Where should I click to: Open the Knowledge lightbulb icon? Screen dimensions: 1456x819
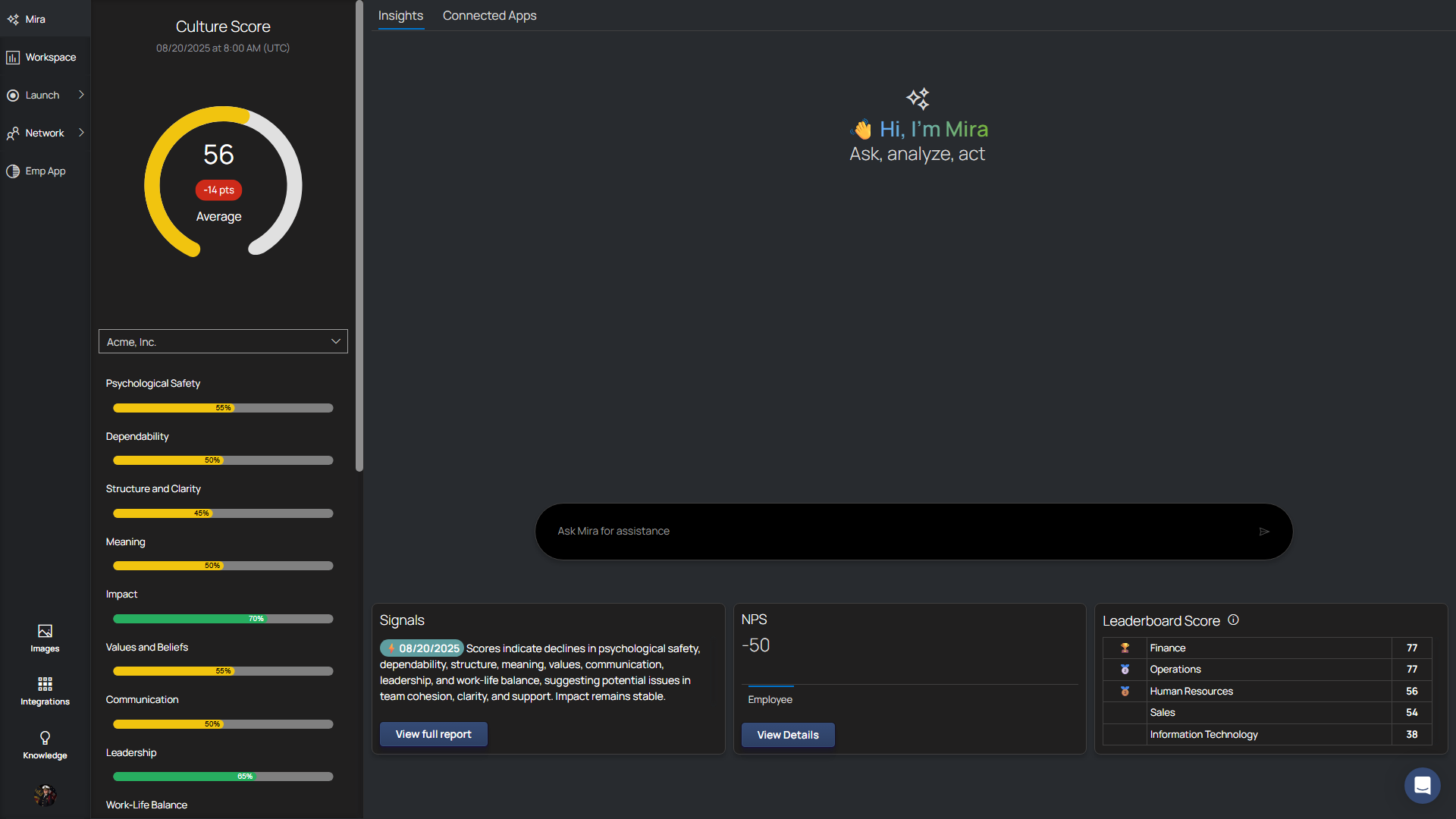[x=45, y=744]
